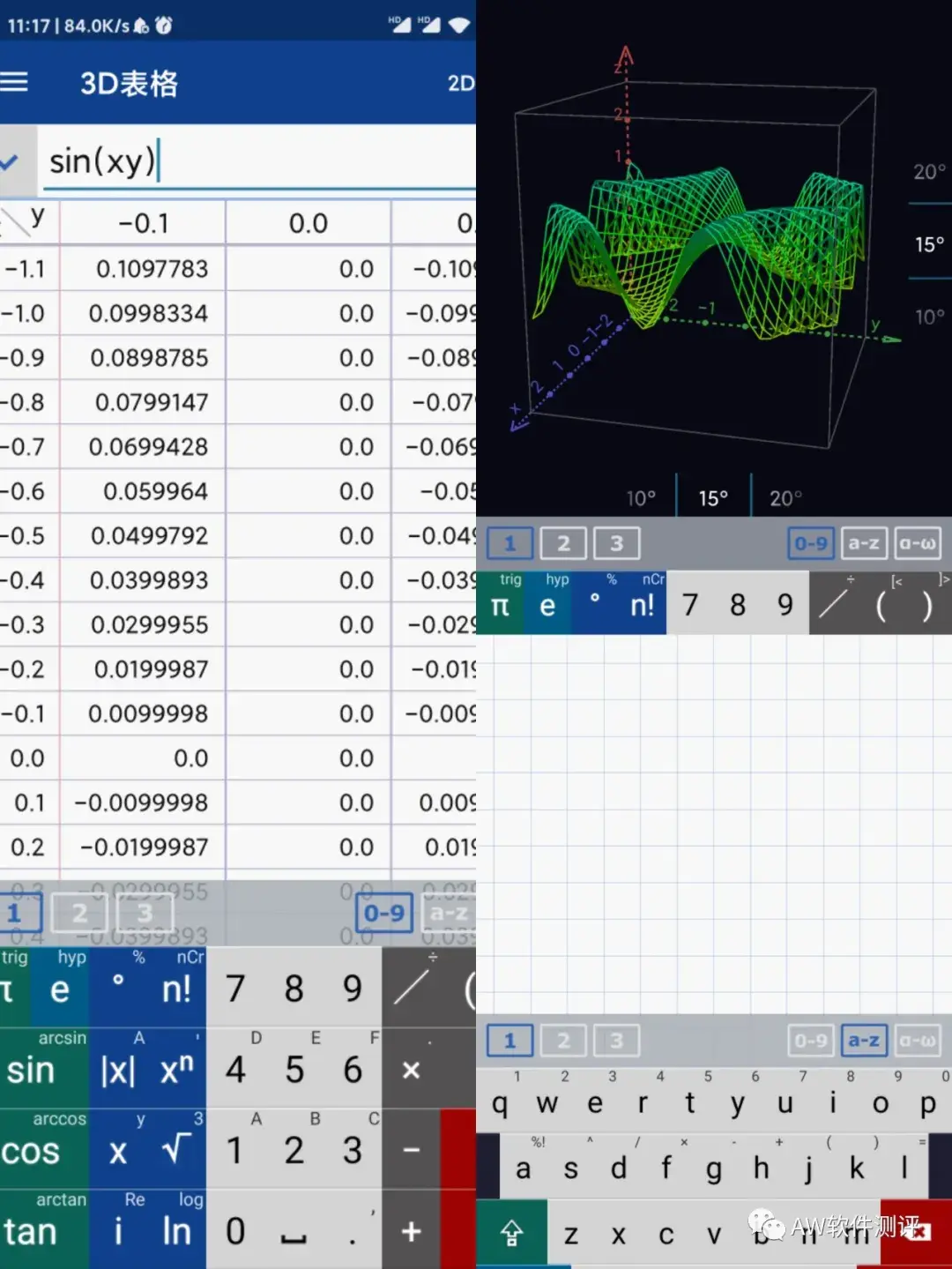The height and width of the screenshot is (1269, 952).
Task: Tap the absolute value |x| key
Action: (117, 1069)
